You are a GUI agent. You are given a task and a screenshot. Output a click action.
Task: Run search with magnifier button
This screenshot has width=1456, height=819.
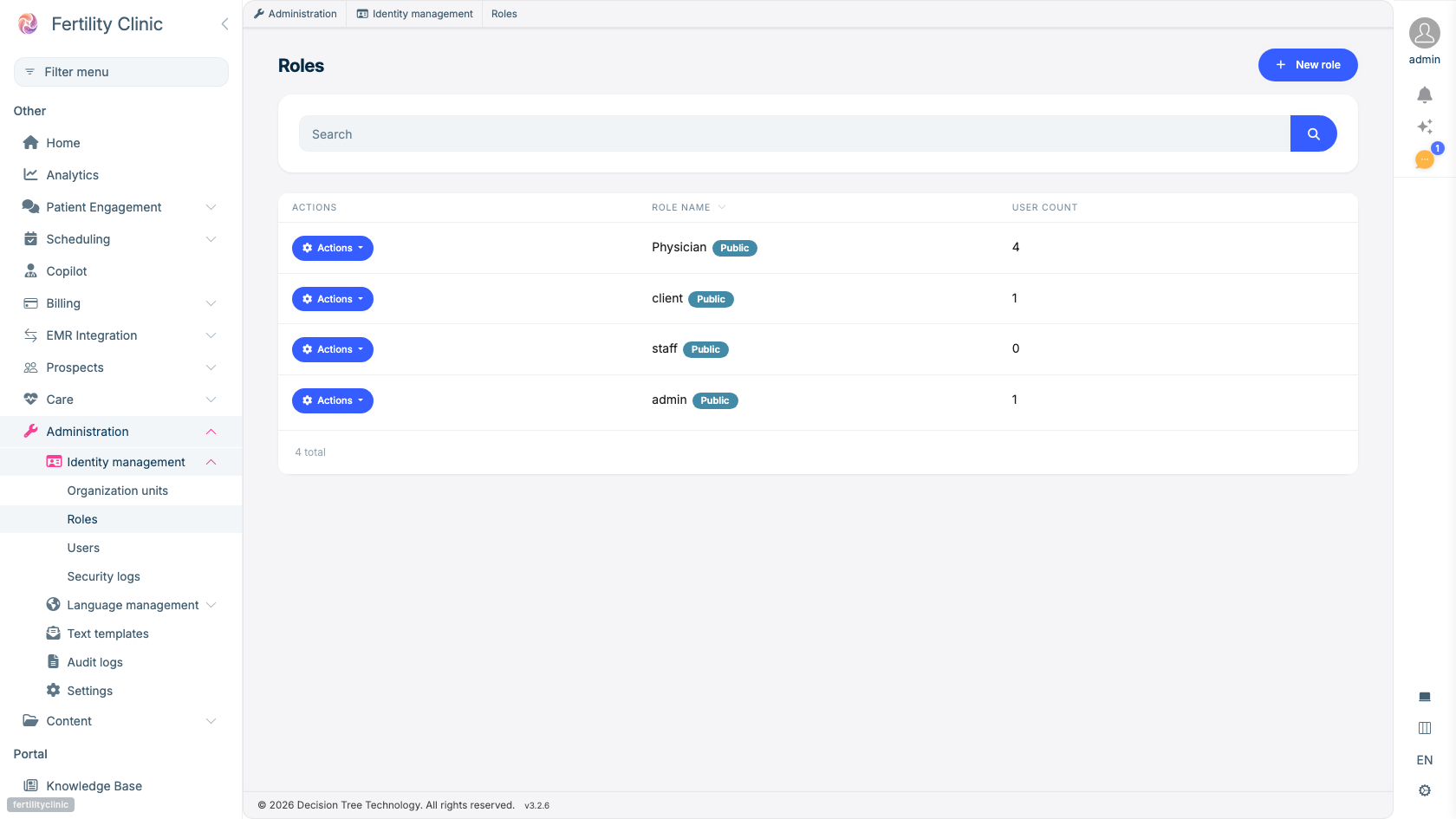[1313, 133]
